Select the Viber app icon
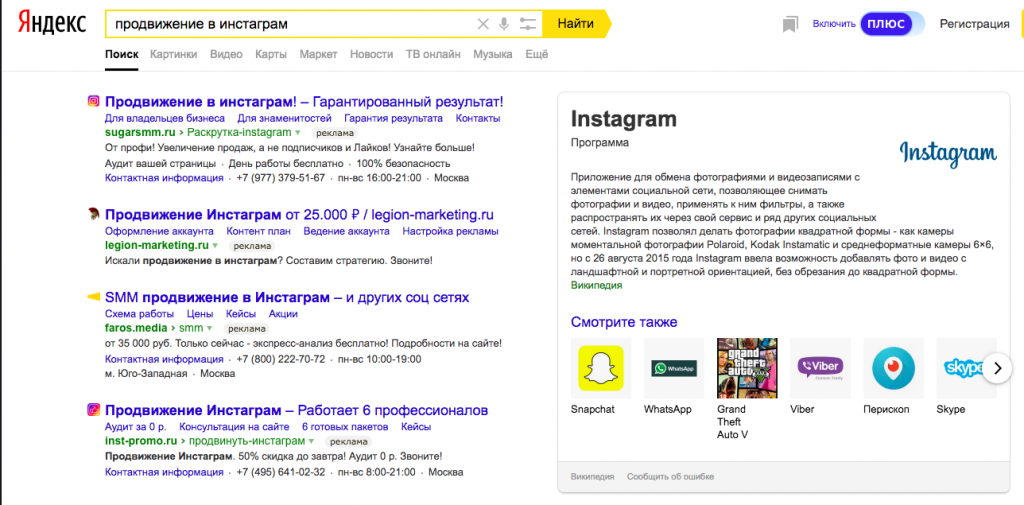Screen dimensions: 1024x505 (x=819, y=368)
